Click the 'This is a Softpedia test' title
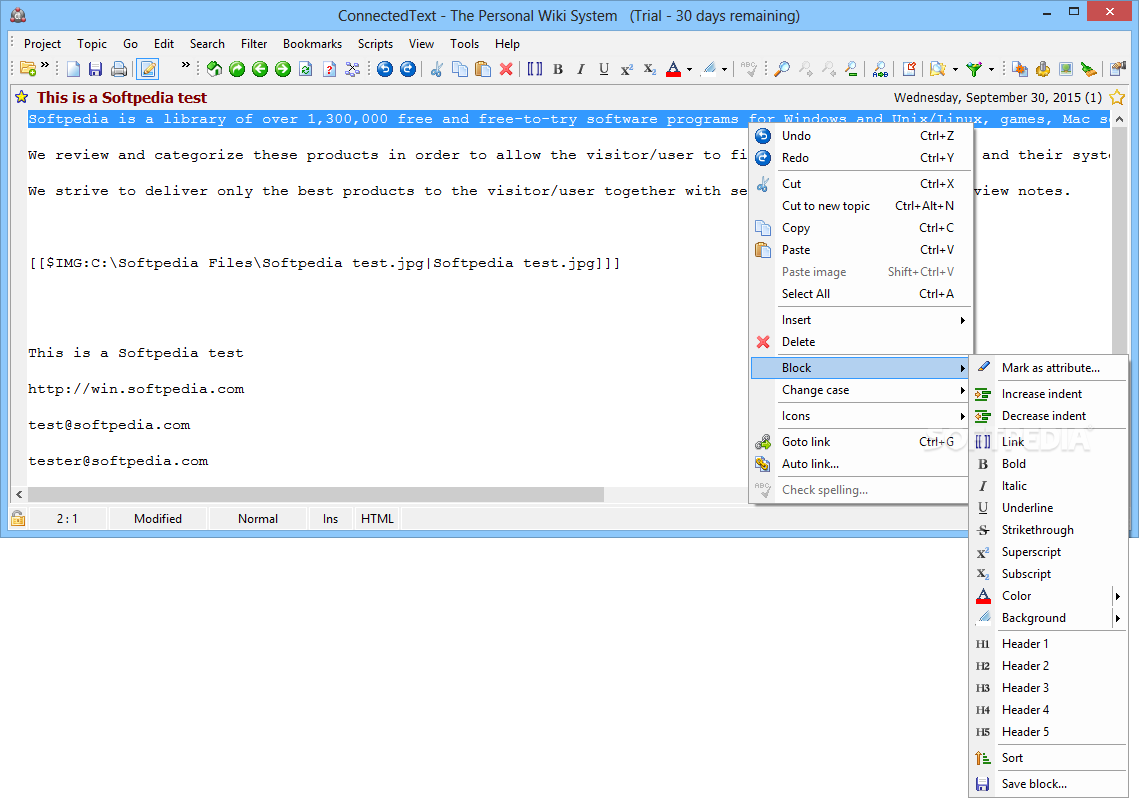 [122, 97]
